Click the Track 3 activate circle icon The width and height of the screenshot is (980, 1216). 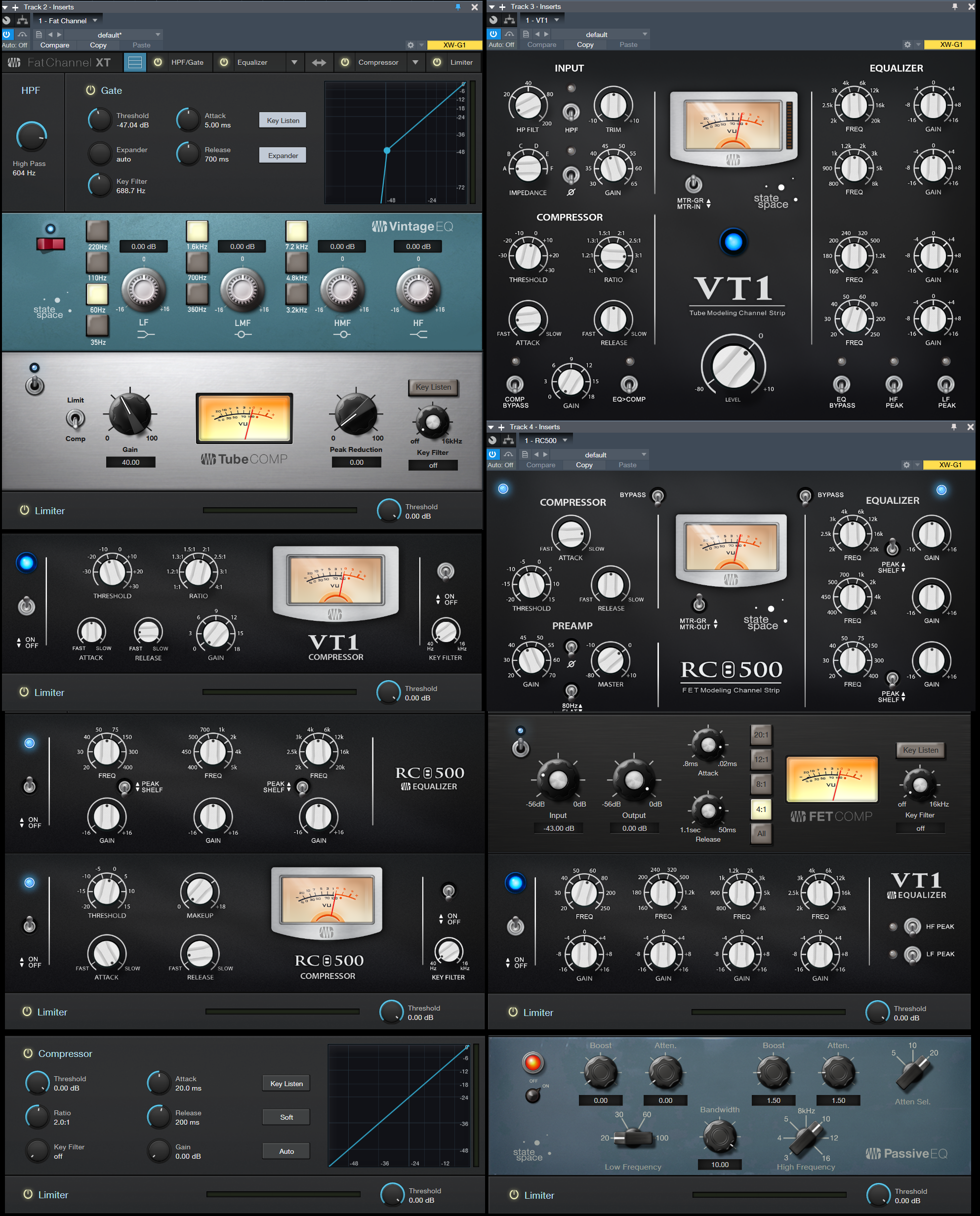493,20
